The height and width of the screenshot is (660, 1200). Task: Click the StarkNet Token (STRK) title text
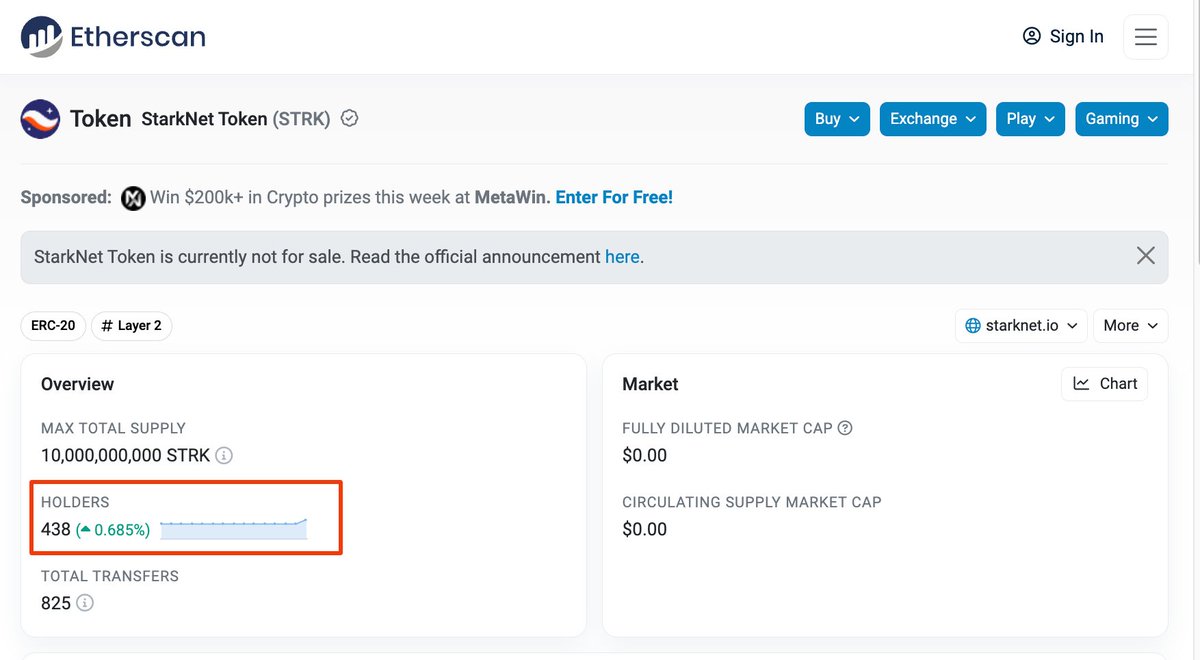(236, 119)
